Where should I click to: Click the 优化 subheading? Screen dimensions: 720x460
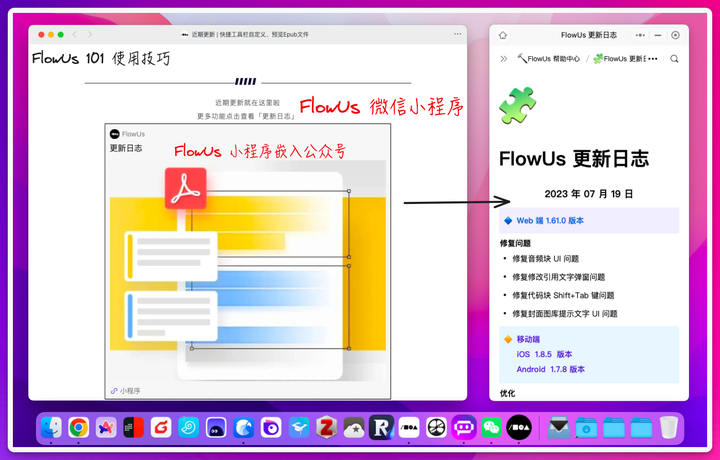tap(507, 393)
